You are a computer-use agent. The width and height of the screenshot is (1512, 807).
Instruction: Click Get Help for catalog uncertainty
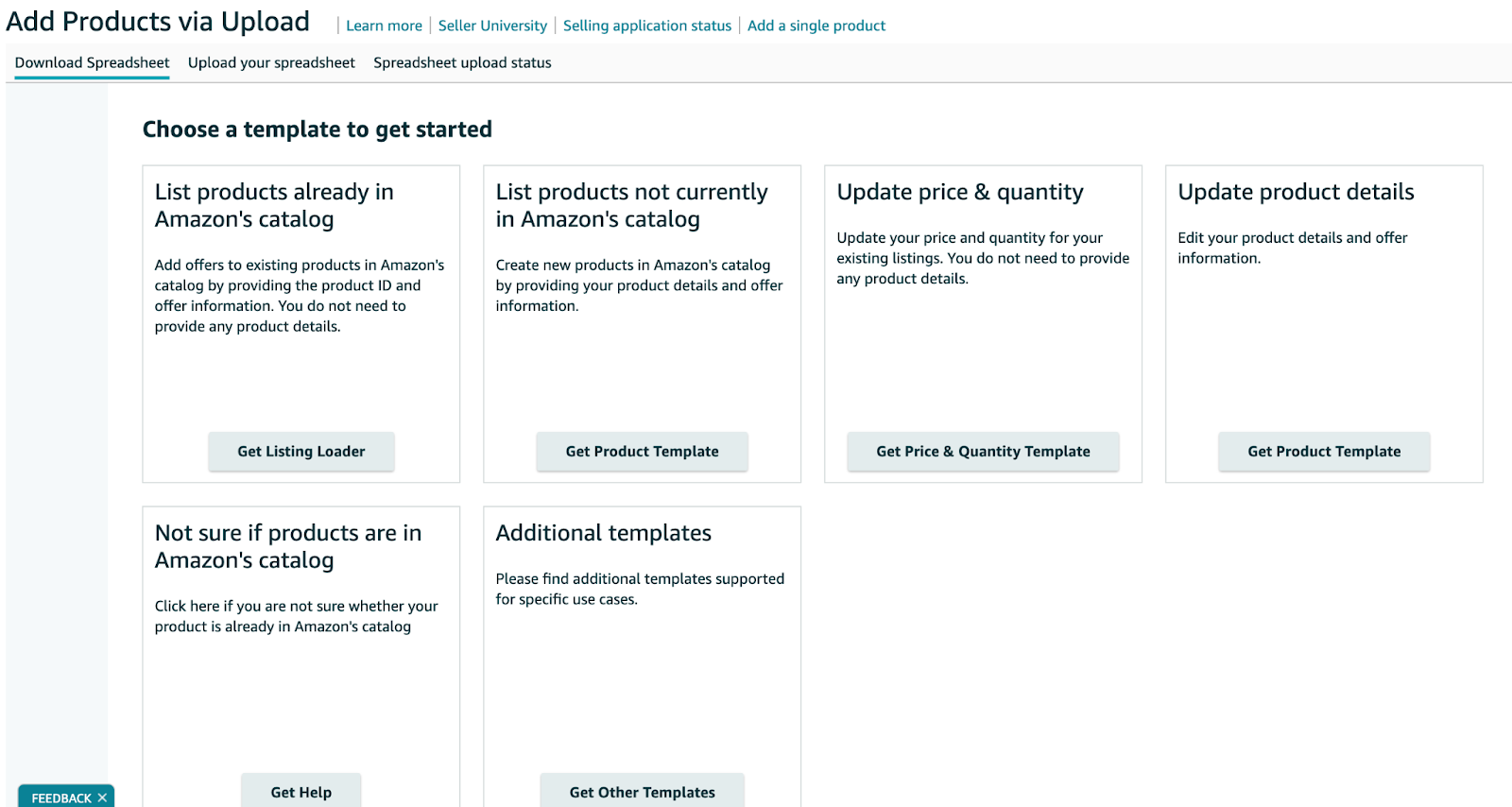click(x=301, y=792)
